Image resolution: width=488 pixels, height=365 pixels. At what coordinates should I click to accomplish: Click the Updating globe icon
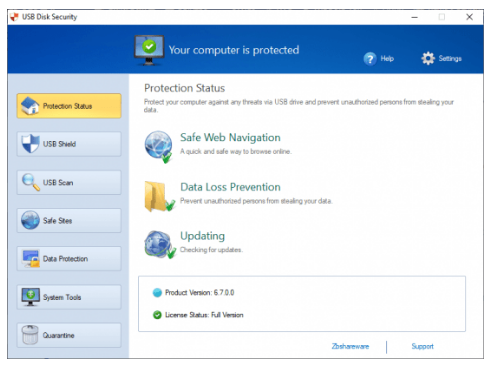point(160,245)
